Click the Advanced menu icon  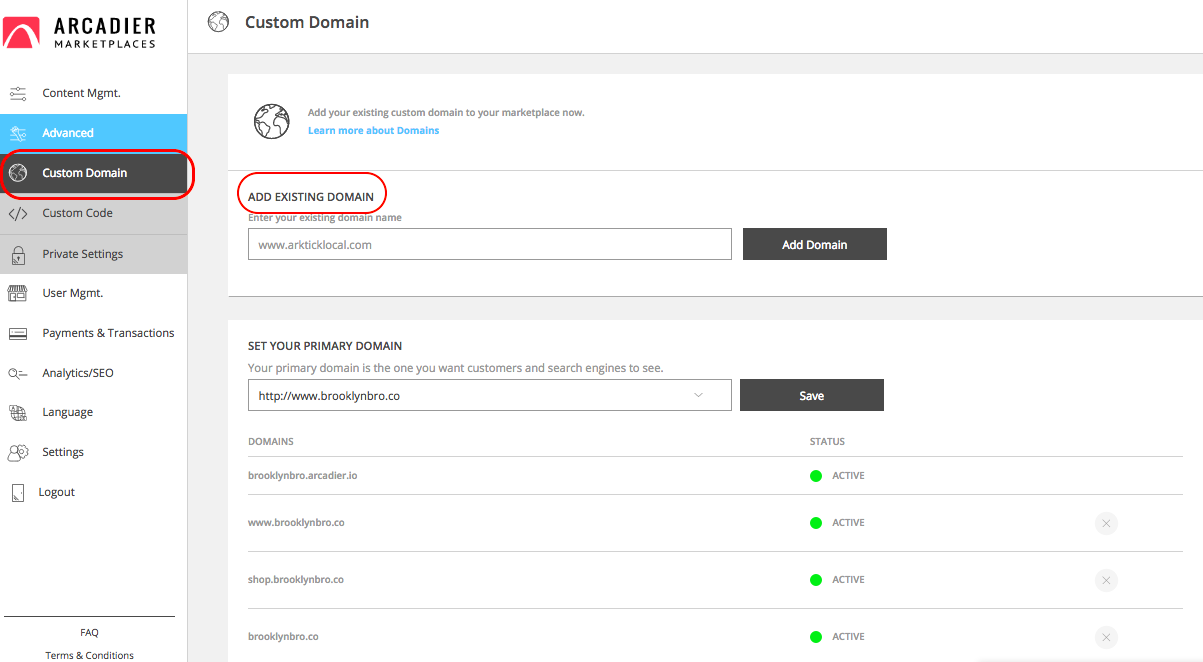tap(18, 133)
